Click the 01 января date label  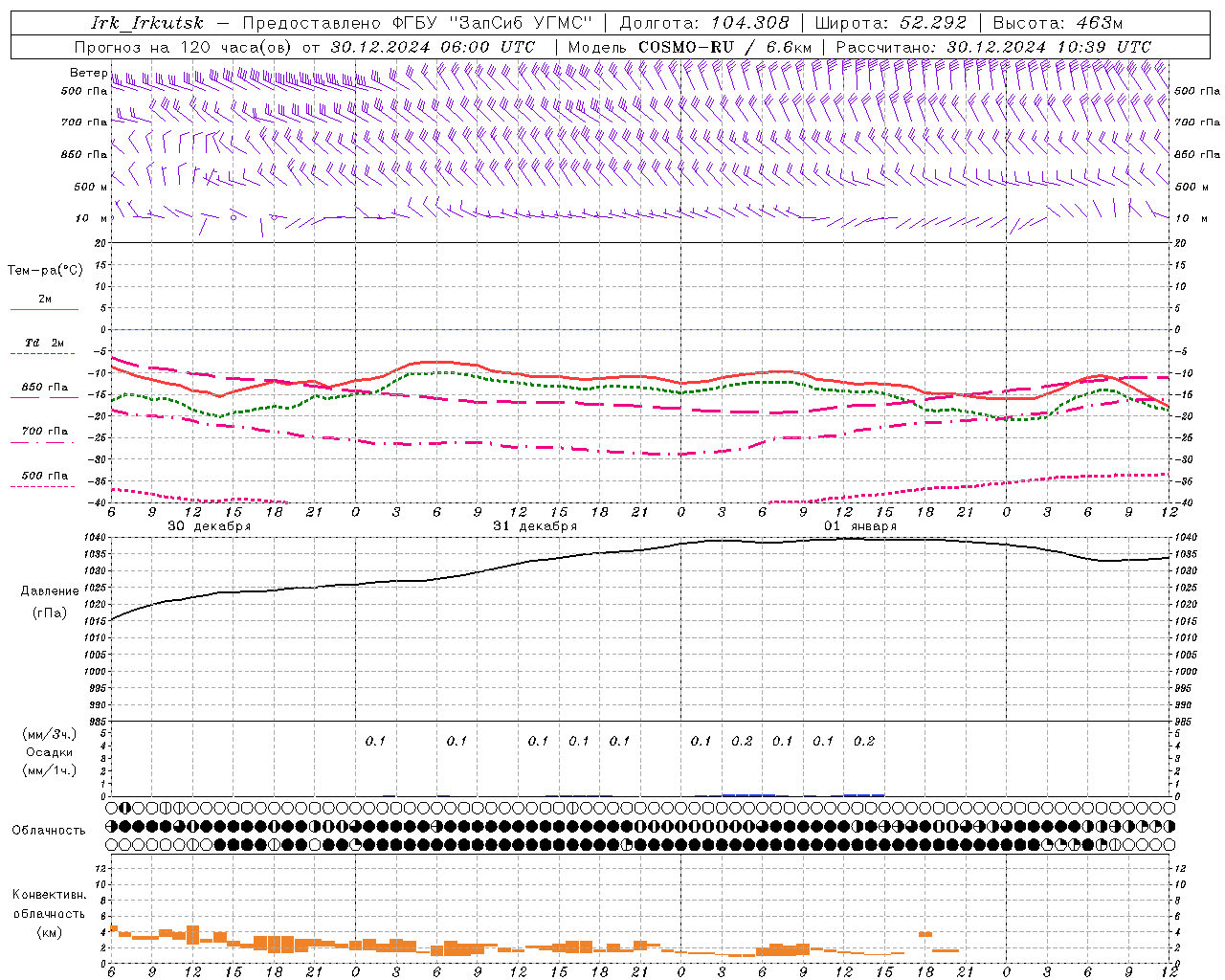tap(860, 526)
